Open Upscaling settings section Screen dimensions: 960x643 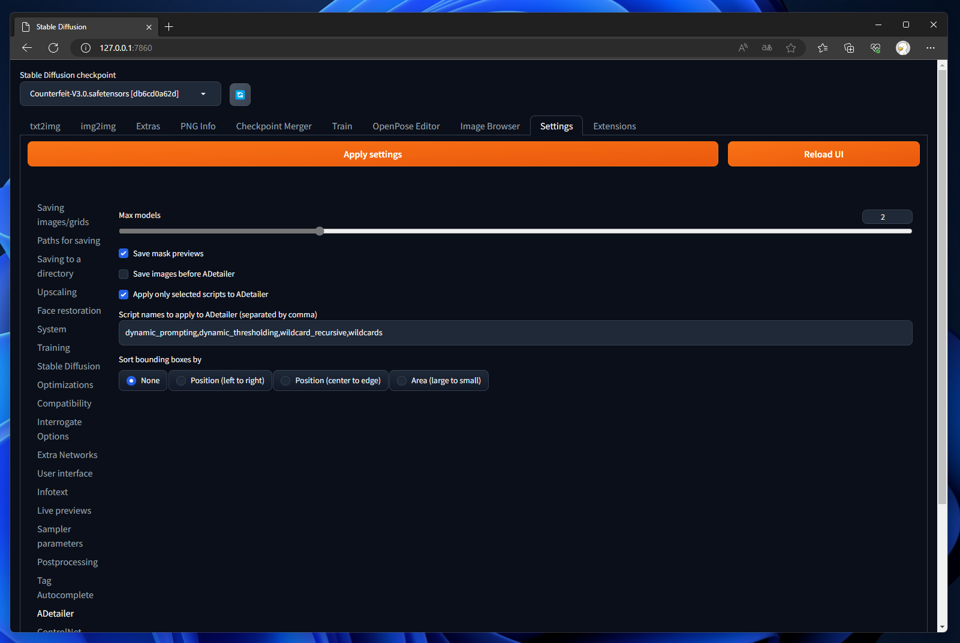coord(57,292)
